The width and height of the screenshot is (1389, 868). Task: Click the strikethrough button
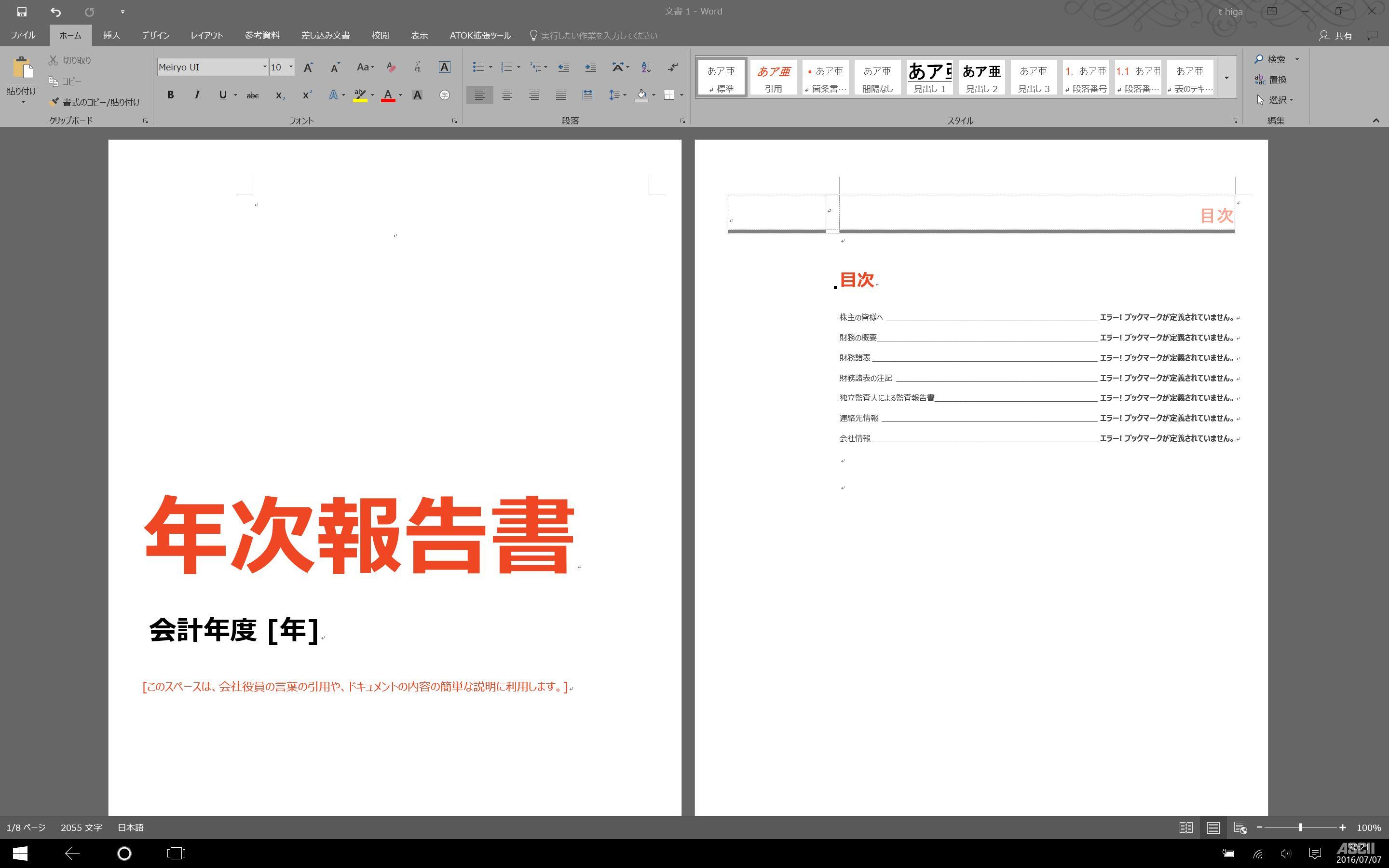pos(252,95)
